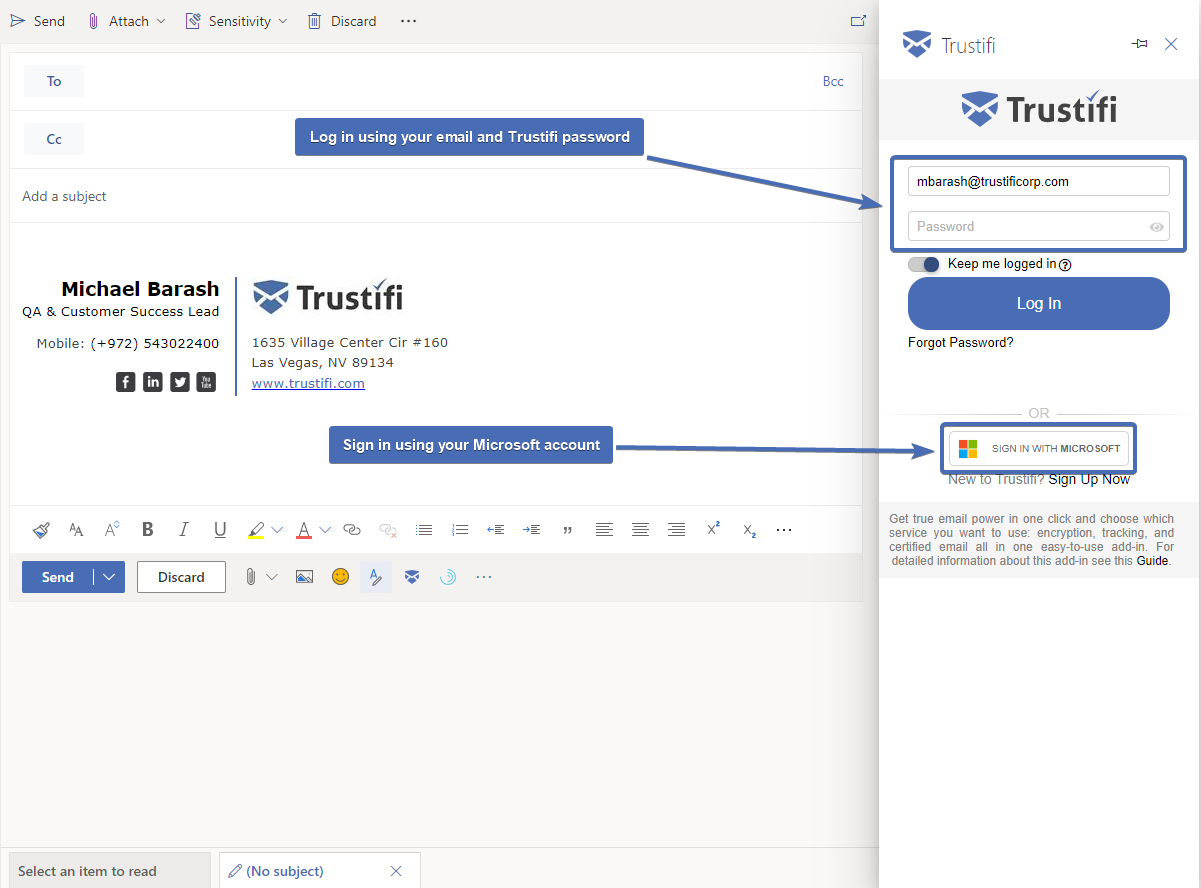Image resolution: width=1201 pixels, height=888 pixels.
Task: Expand the Attach dropdown chevron in the top toolbar
Action: (x=162, y=21)
